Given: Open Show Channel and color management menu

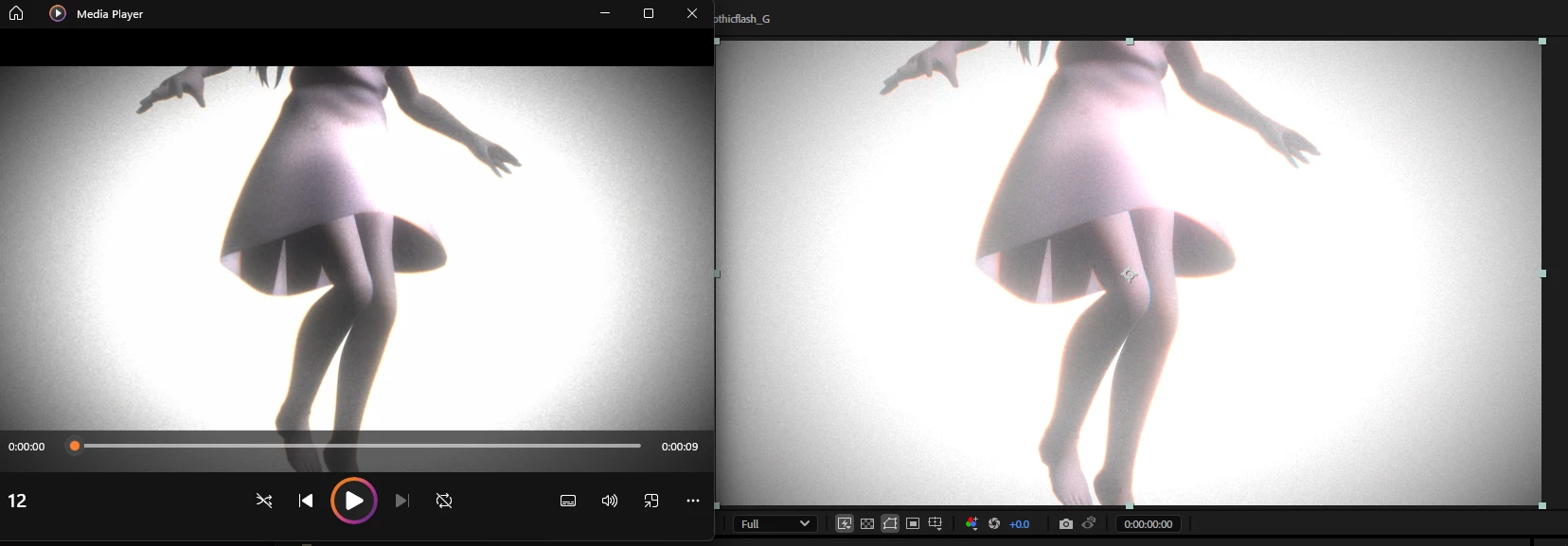Looking at the screenshot, I should (971, 523).
